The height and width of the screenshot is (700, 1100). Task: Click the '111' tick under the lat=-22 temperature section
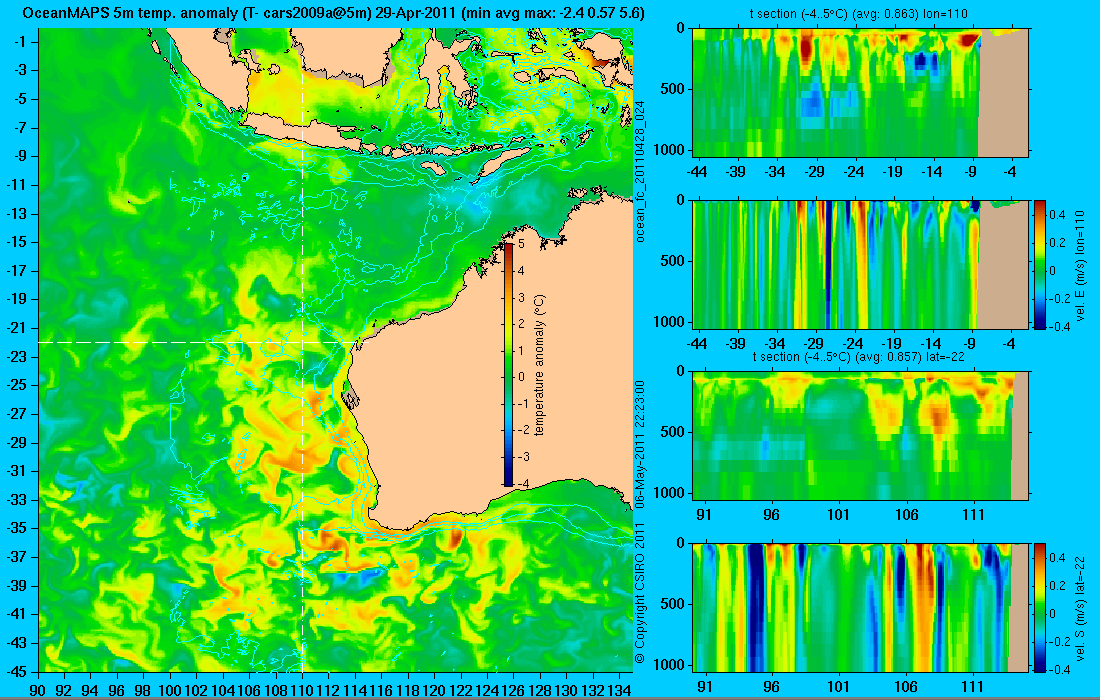click(x=974, y=515)
